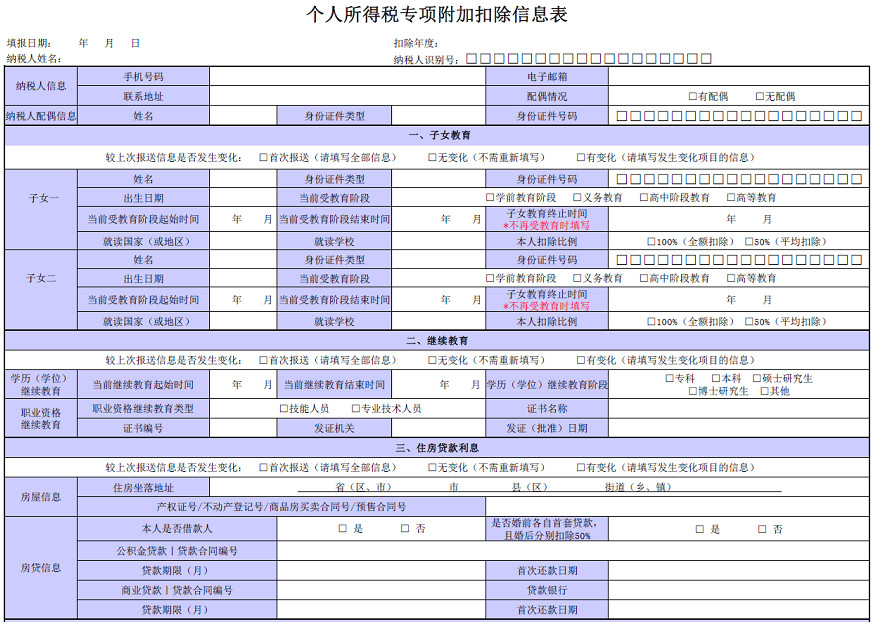
Task: Tick the 技能人员 checkbox
Action: pyautogui.click(x=284, y=409)
